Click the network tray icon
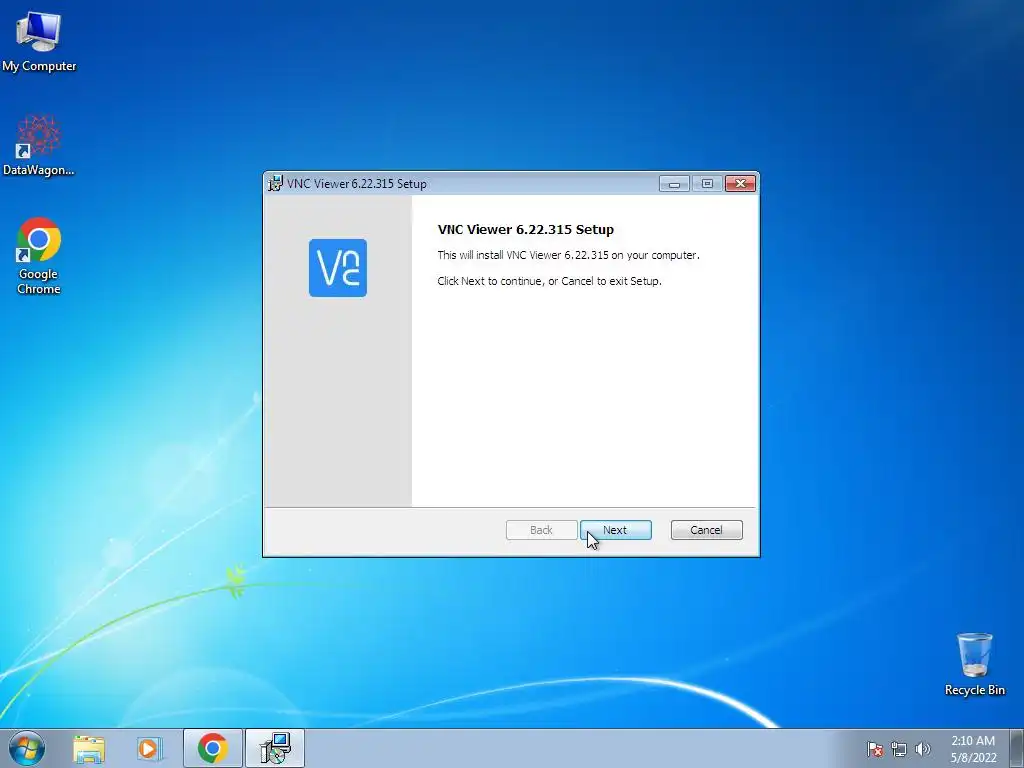 tap(899, 749)
